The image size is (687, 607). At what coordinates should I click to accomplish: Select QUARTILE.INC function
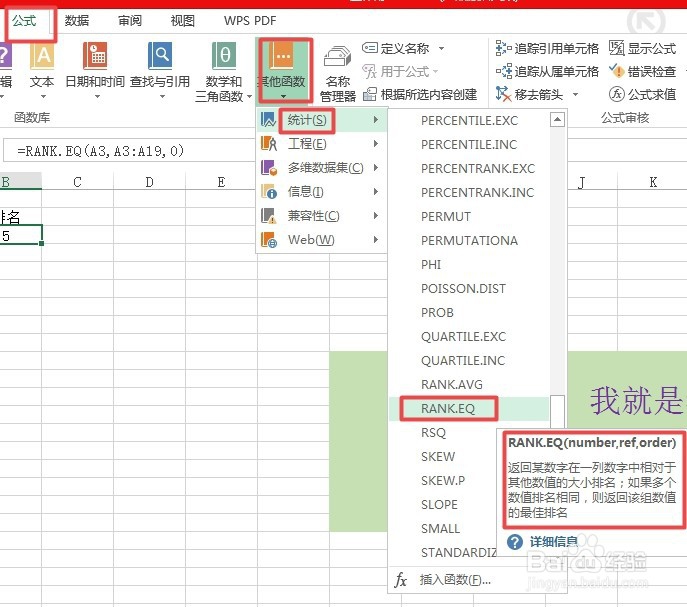point(469,361)
